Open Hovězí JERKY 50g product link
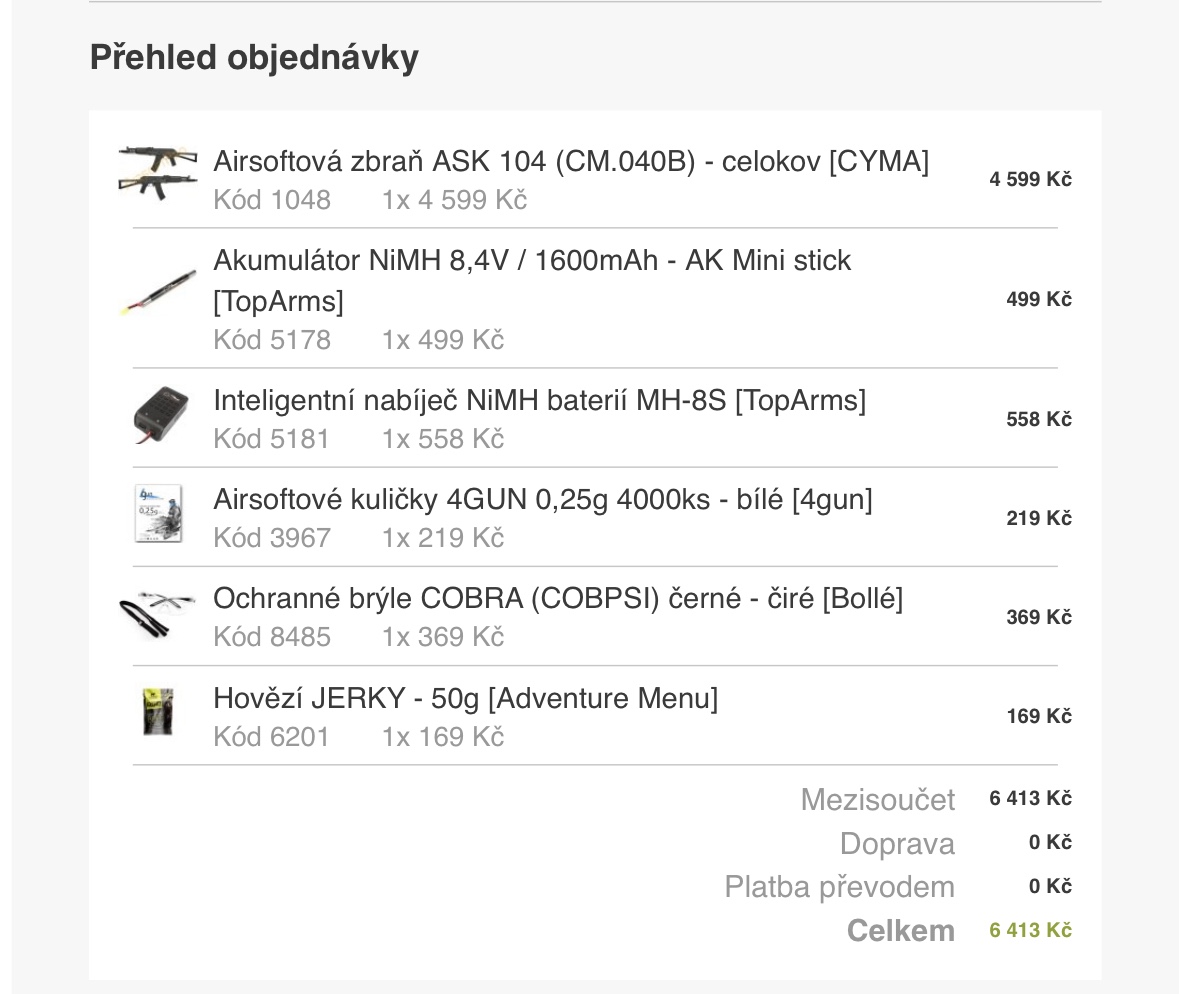Viewport: 1179px width, 994px height. point(466,699)
